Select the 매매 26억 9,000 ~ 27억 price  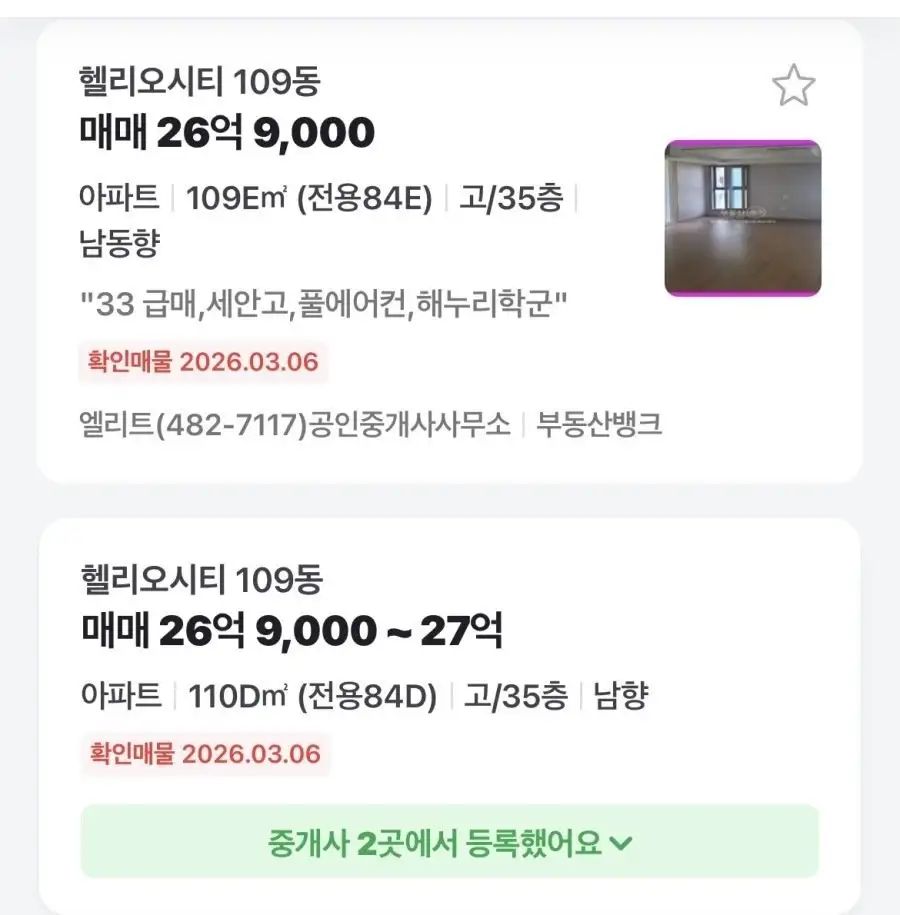291,630
